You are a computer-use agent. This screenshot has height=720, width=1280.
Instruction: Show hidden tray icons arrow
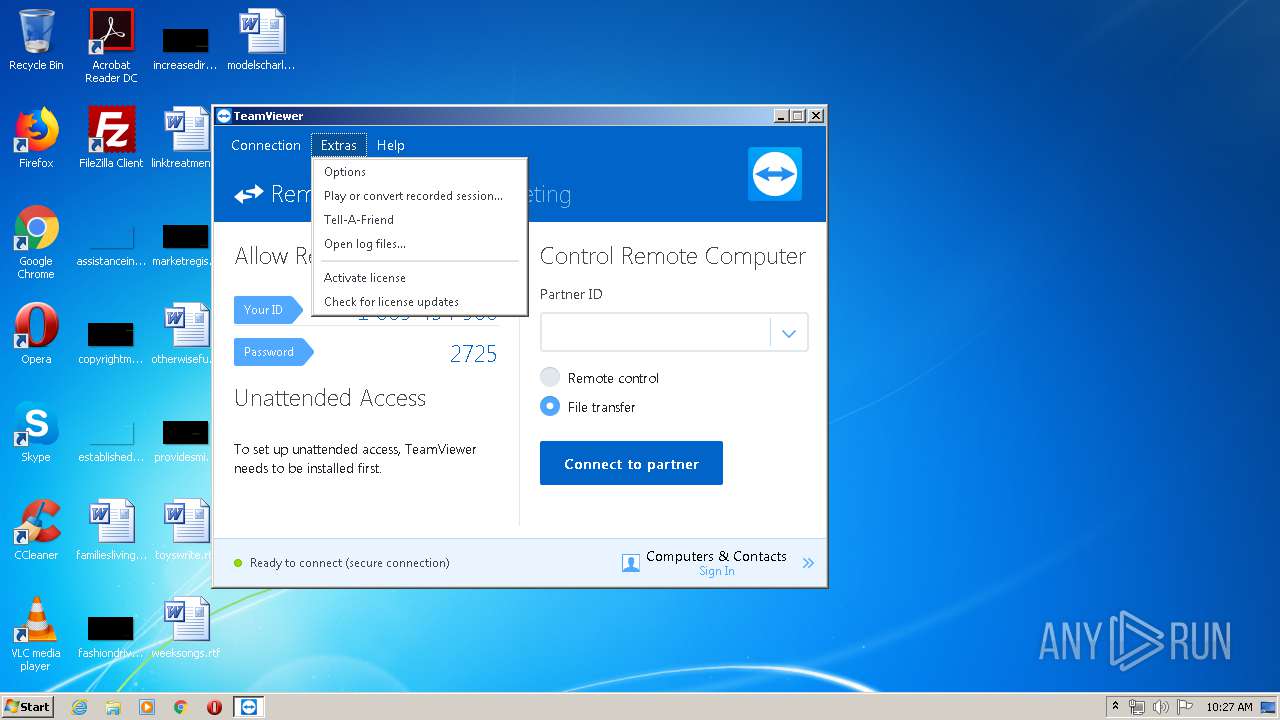[1115, 707]
